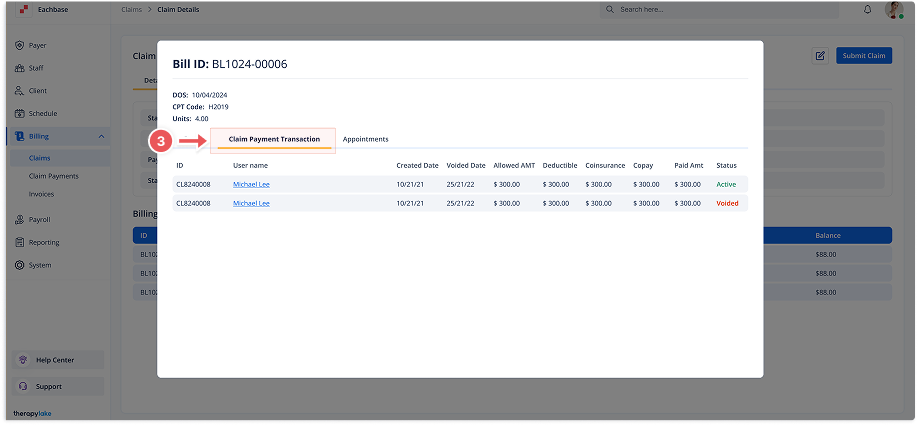Focus the Search here field
918x426 pixels.
click(719, 9)
